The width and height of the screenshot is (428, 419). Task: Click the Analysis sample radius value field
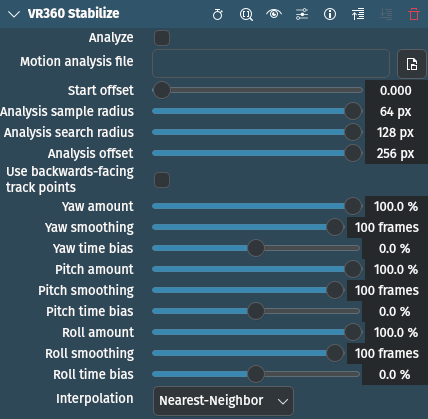tap(396, 111)
